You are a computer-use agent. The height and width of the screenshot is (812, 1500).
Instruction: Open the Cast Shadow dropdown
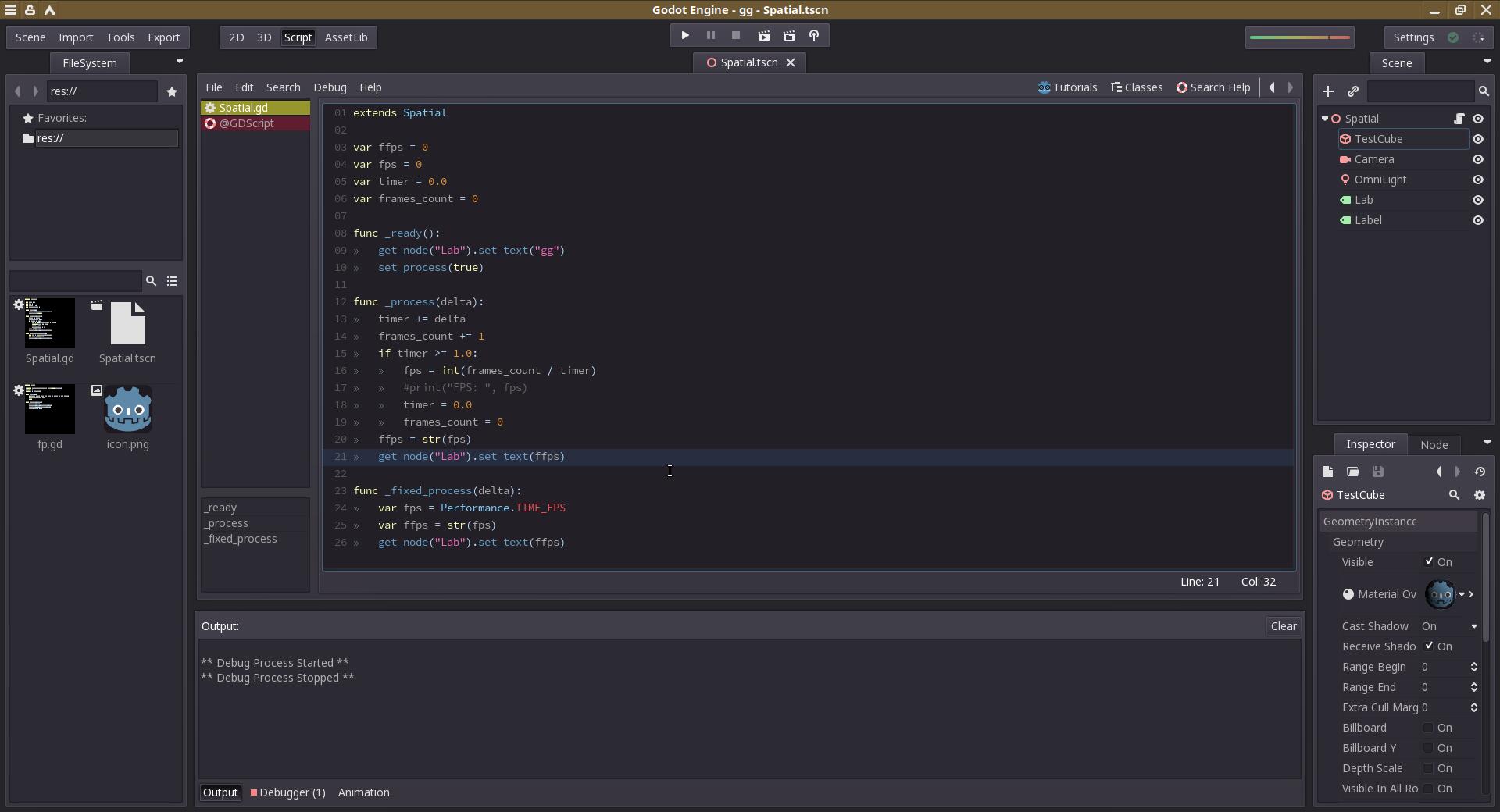[x=1449, y=626]
